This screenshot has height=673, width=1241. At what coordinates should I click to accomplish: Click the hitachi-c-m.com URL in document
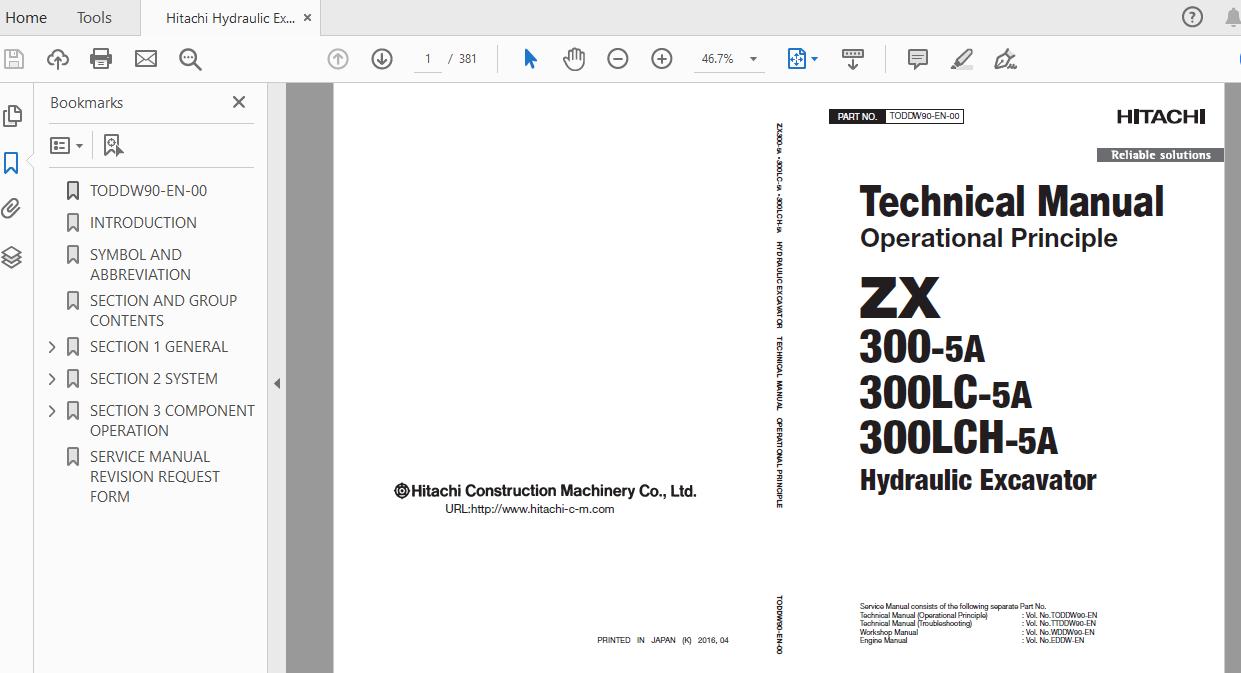coord(529,509)
